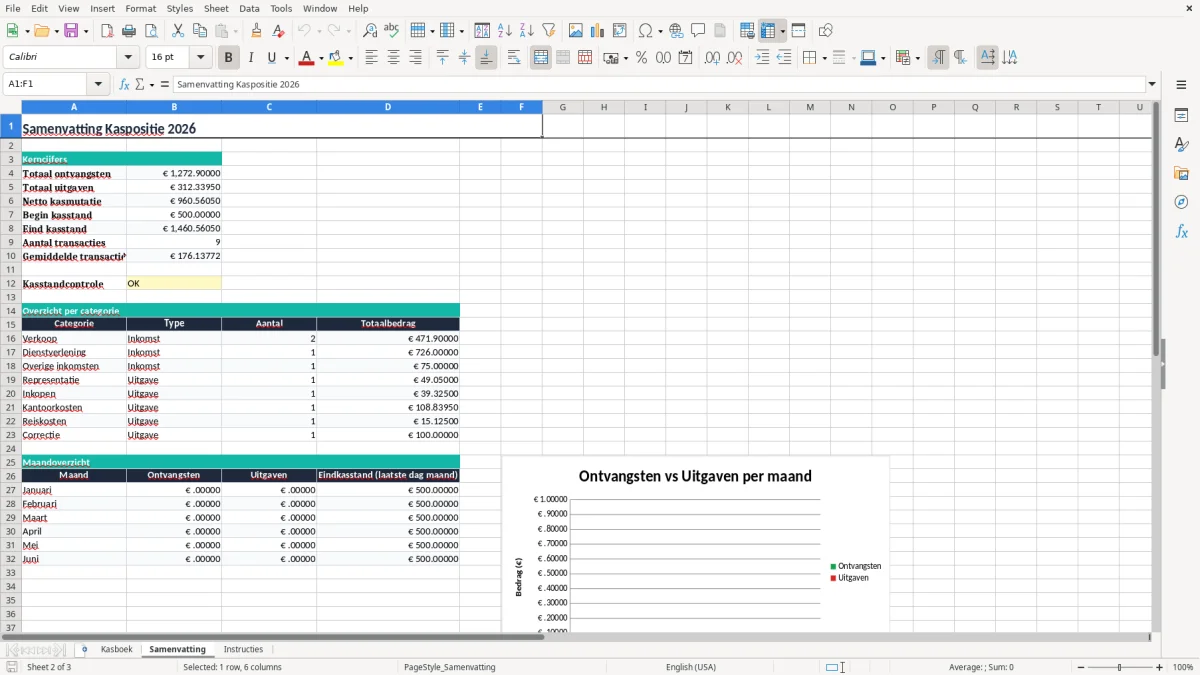Image resolution: width=1200 pixels, height=675 pixels.
Task: Sort ascending A to Z
Action: (x=505, y=31)
